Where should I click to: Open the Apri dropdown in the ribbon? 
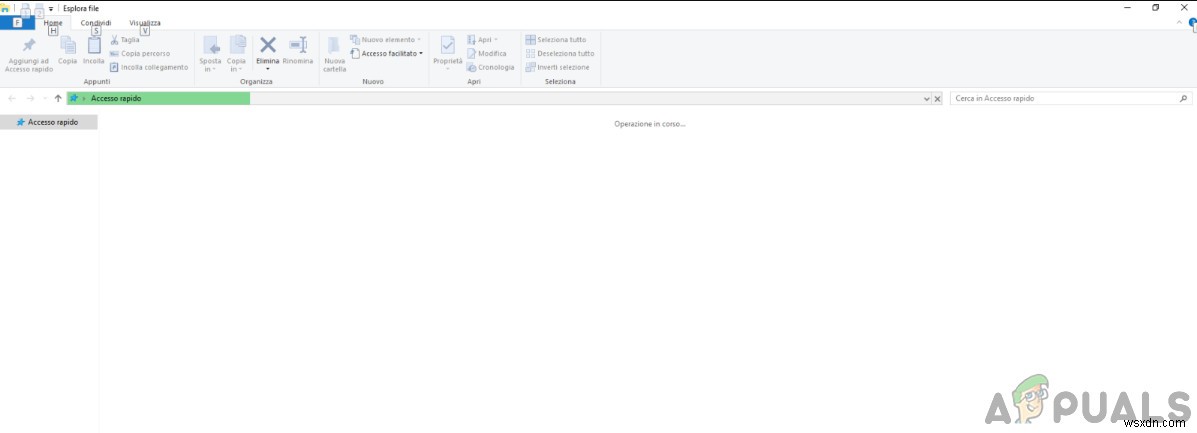coord(482,40)
